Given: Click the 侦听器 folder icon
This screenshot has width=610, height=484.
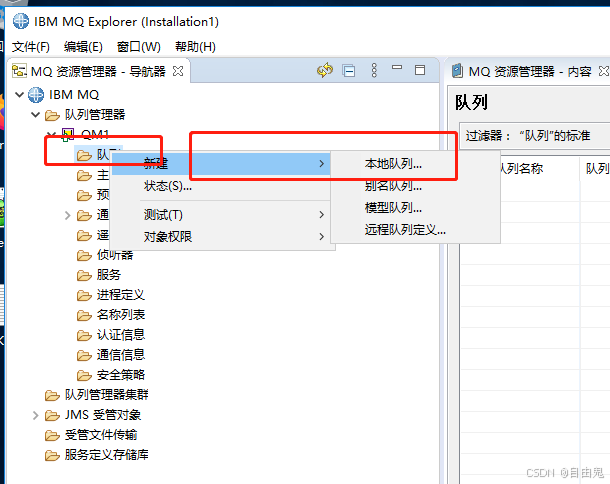Looking at the screenshot, I should (x=84, y=255).
